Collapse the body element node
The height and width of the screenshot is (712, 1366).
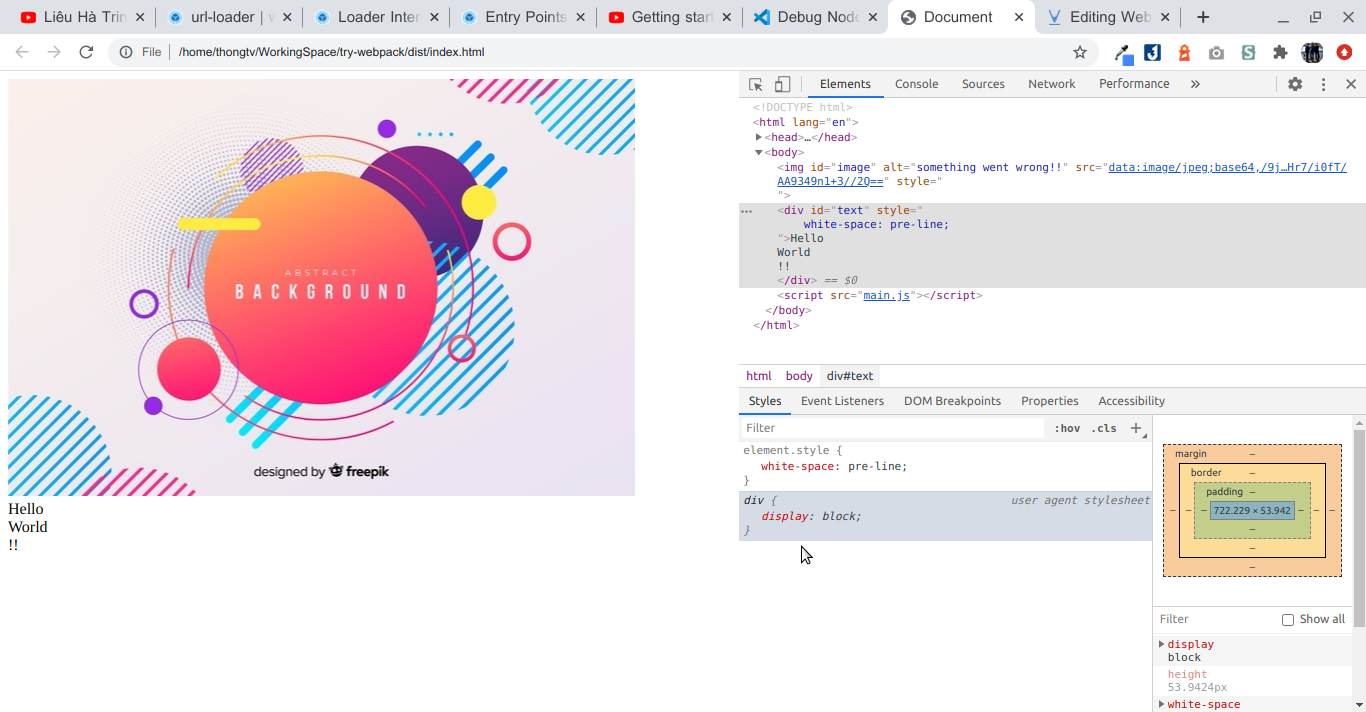[x=759, y=152]
